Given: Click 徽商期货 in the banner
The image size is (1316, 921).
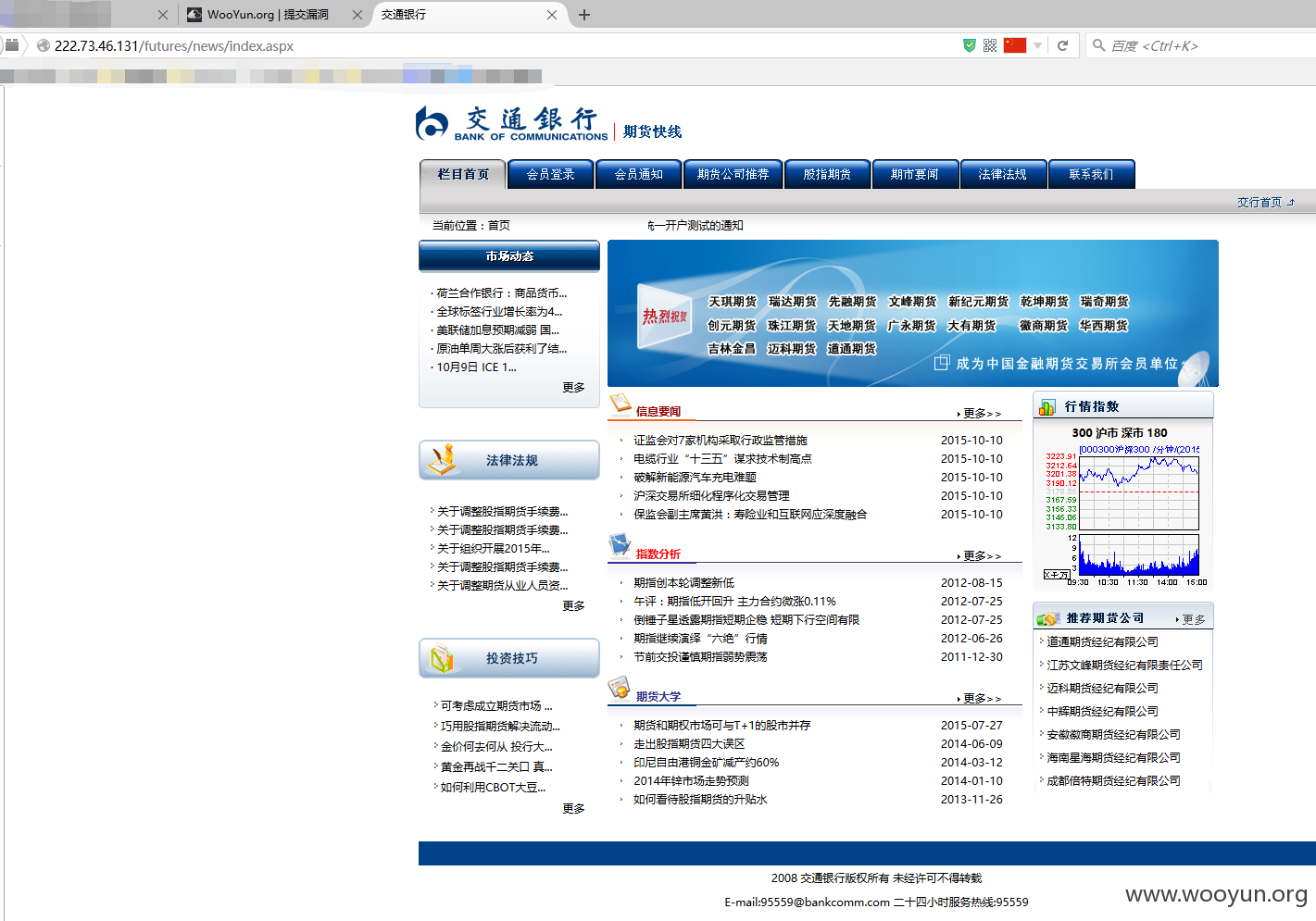Looking at the screenshot, I should coord(1044,326).
